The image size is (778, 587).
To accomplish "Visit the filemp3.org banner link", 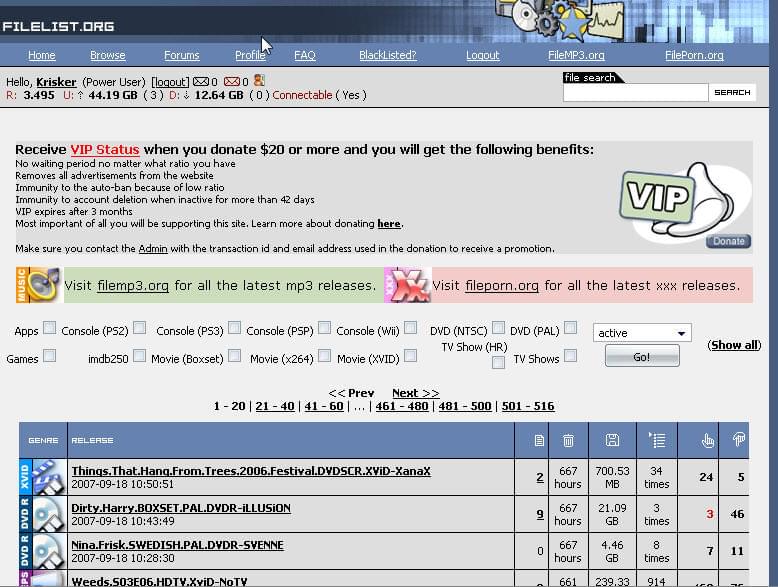I will (x=133, y=285).
